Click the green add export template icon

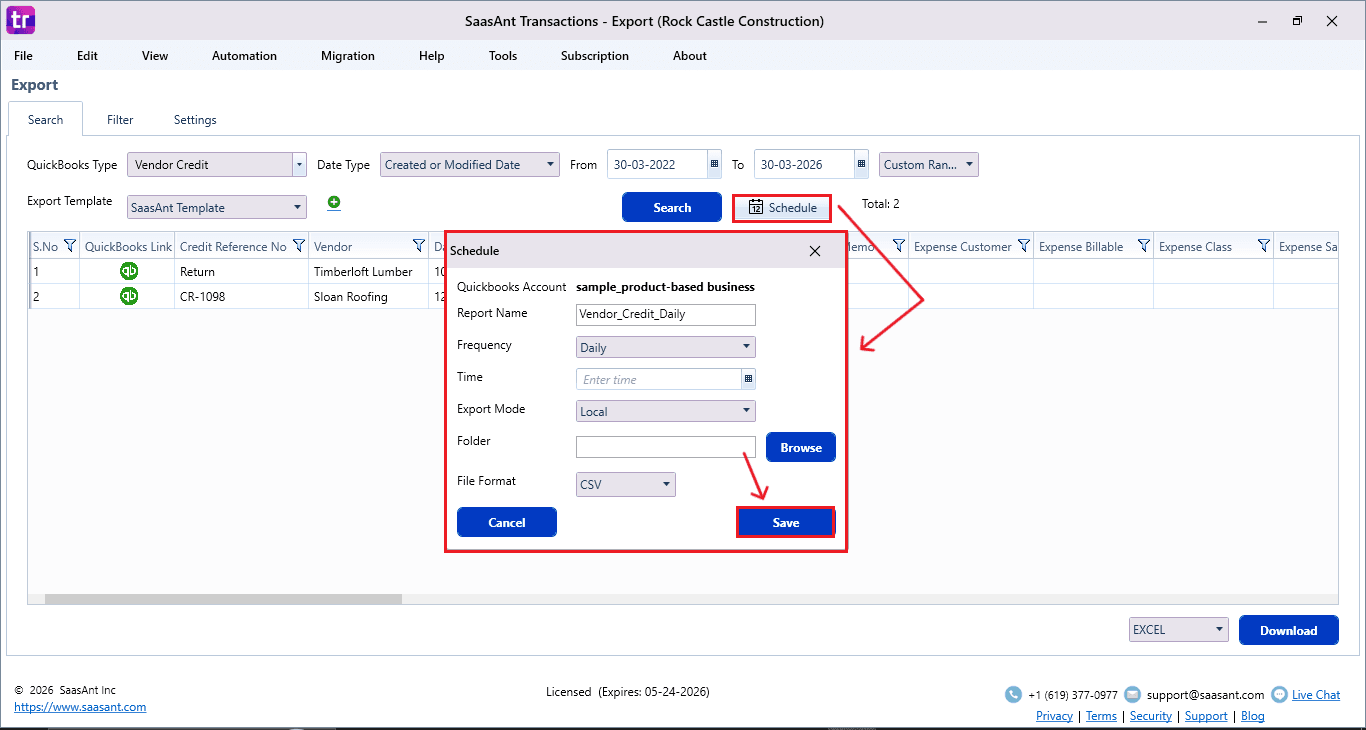click(334, 203)
